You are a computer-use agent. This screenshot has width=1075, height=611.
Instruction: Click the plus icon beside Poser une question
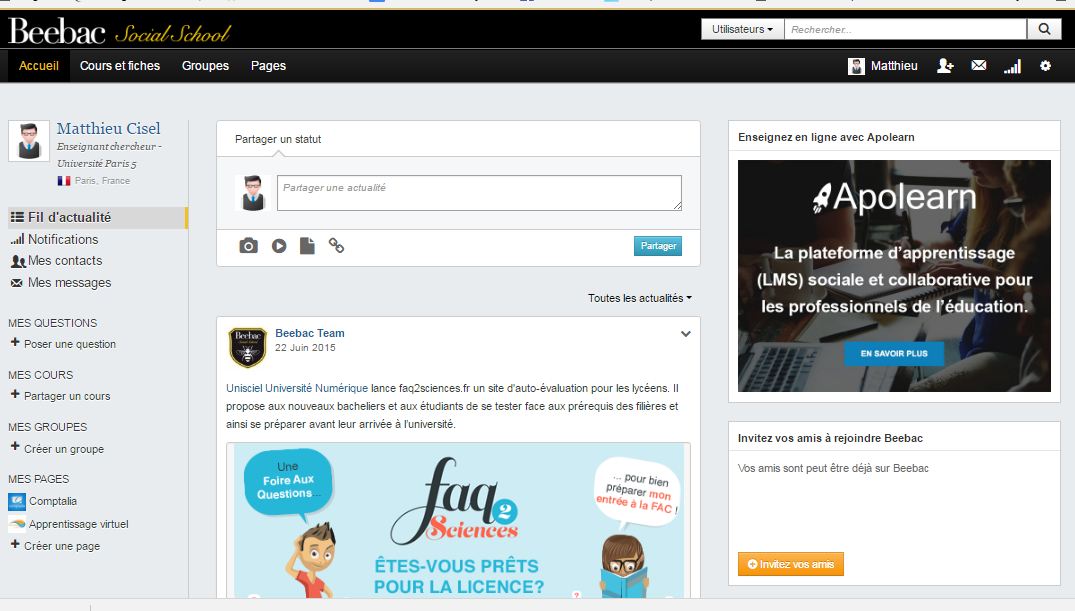coord(15,342)
